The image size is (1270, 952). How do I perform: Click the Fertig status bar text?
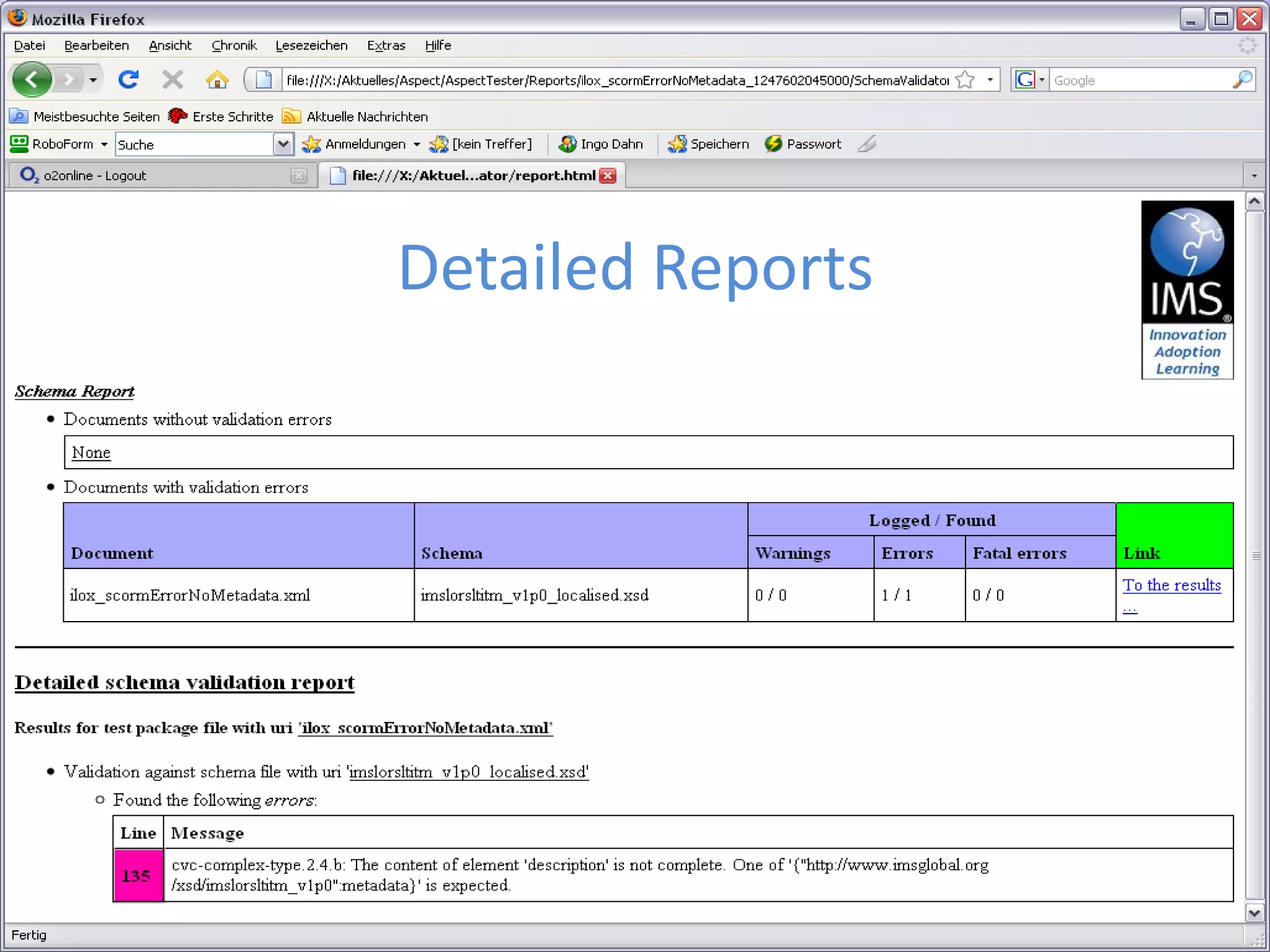pos(29,935)
